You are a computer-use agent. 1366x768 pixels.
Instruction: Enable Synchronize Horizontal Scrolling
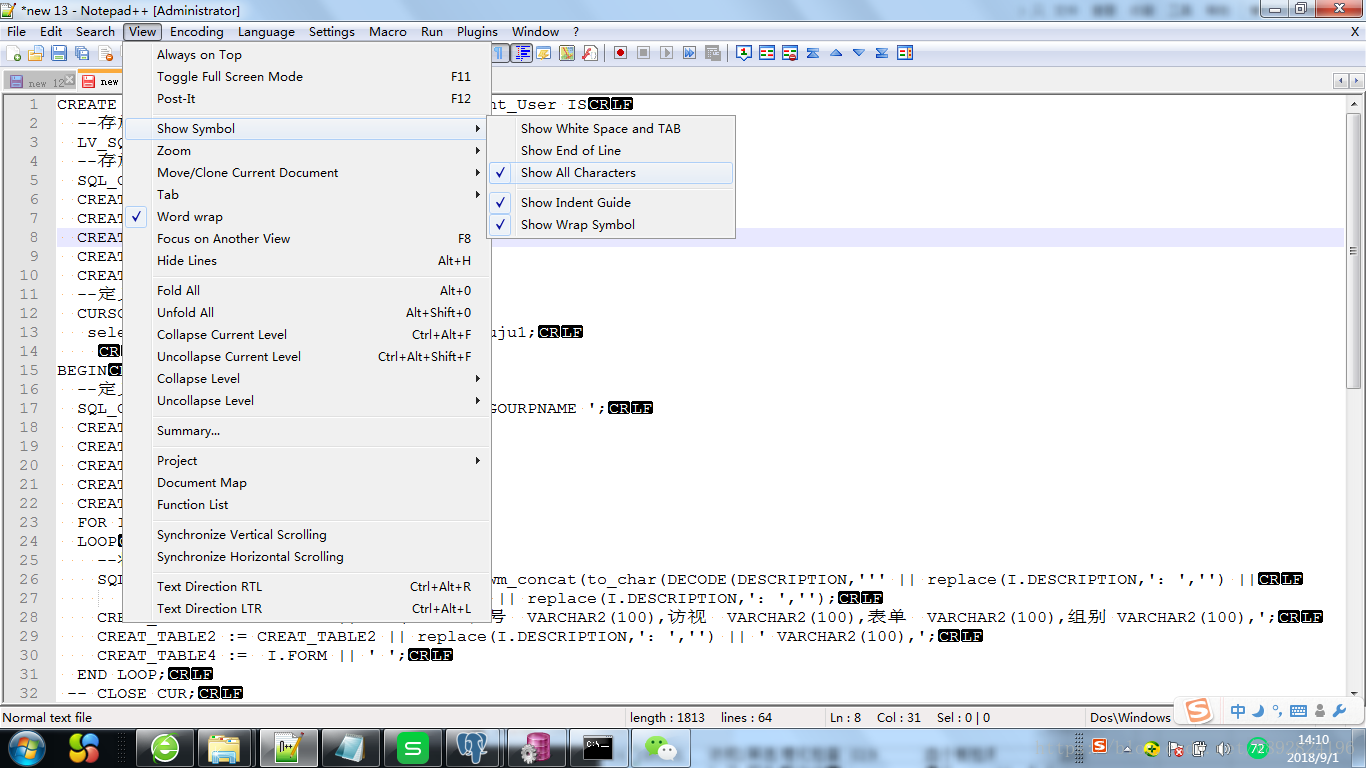[308, 556]
